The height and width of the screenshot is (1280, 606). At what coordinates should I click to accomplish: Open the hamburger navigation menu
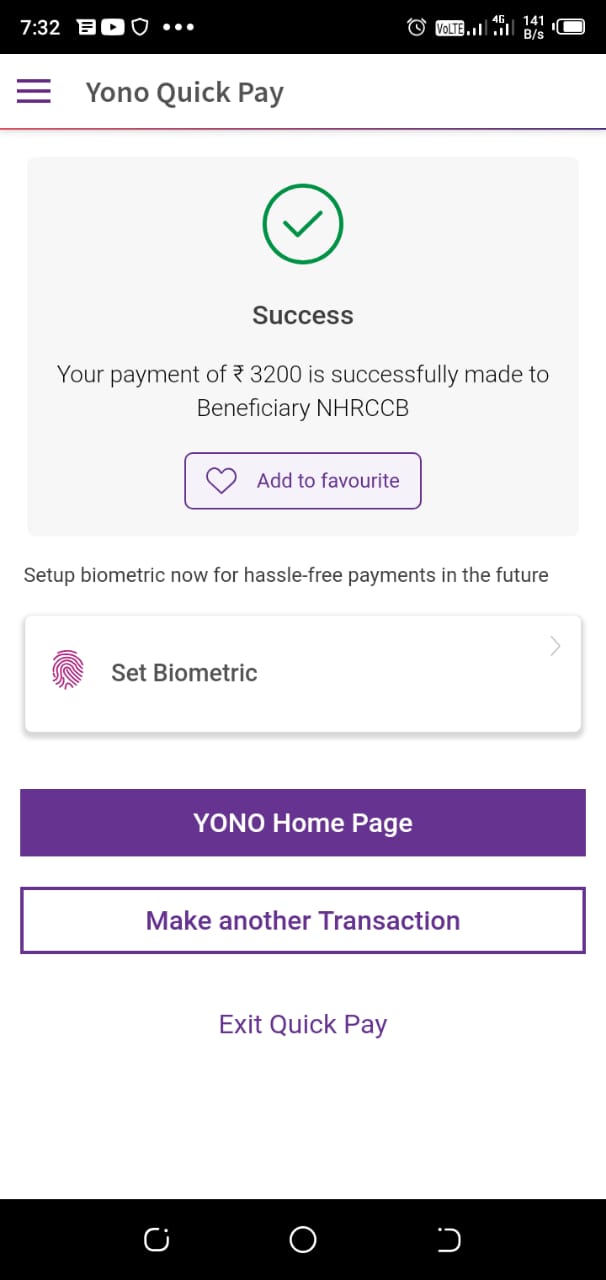(33, 92)
